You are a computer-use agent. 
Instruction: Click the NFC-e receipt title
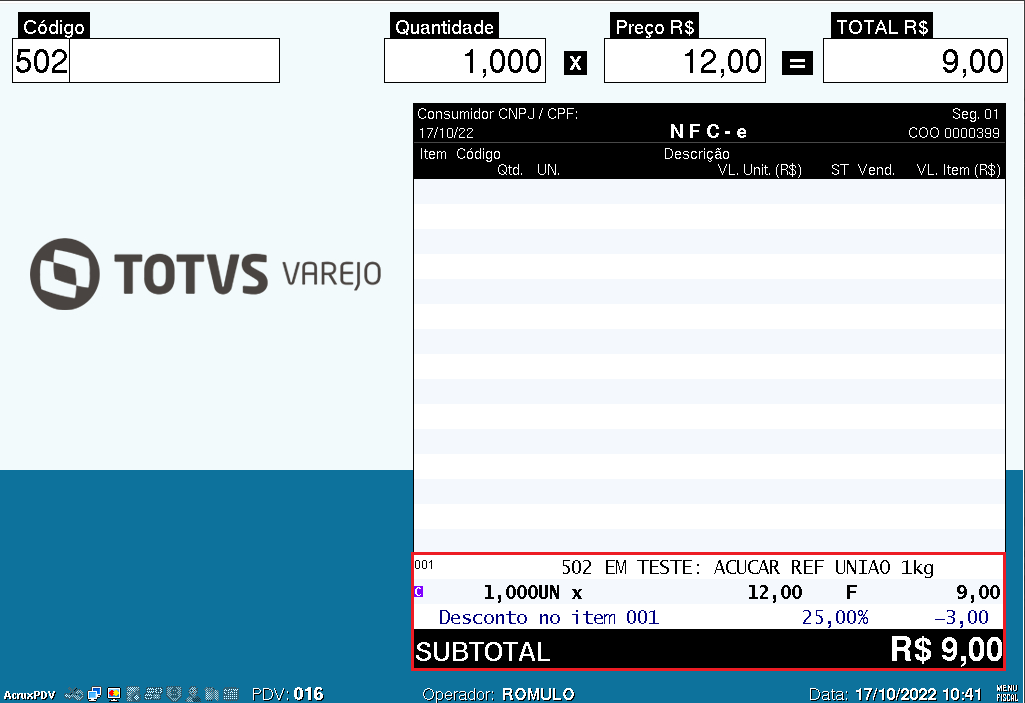[709, 131]
